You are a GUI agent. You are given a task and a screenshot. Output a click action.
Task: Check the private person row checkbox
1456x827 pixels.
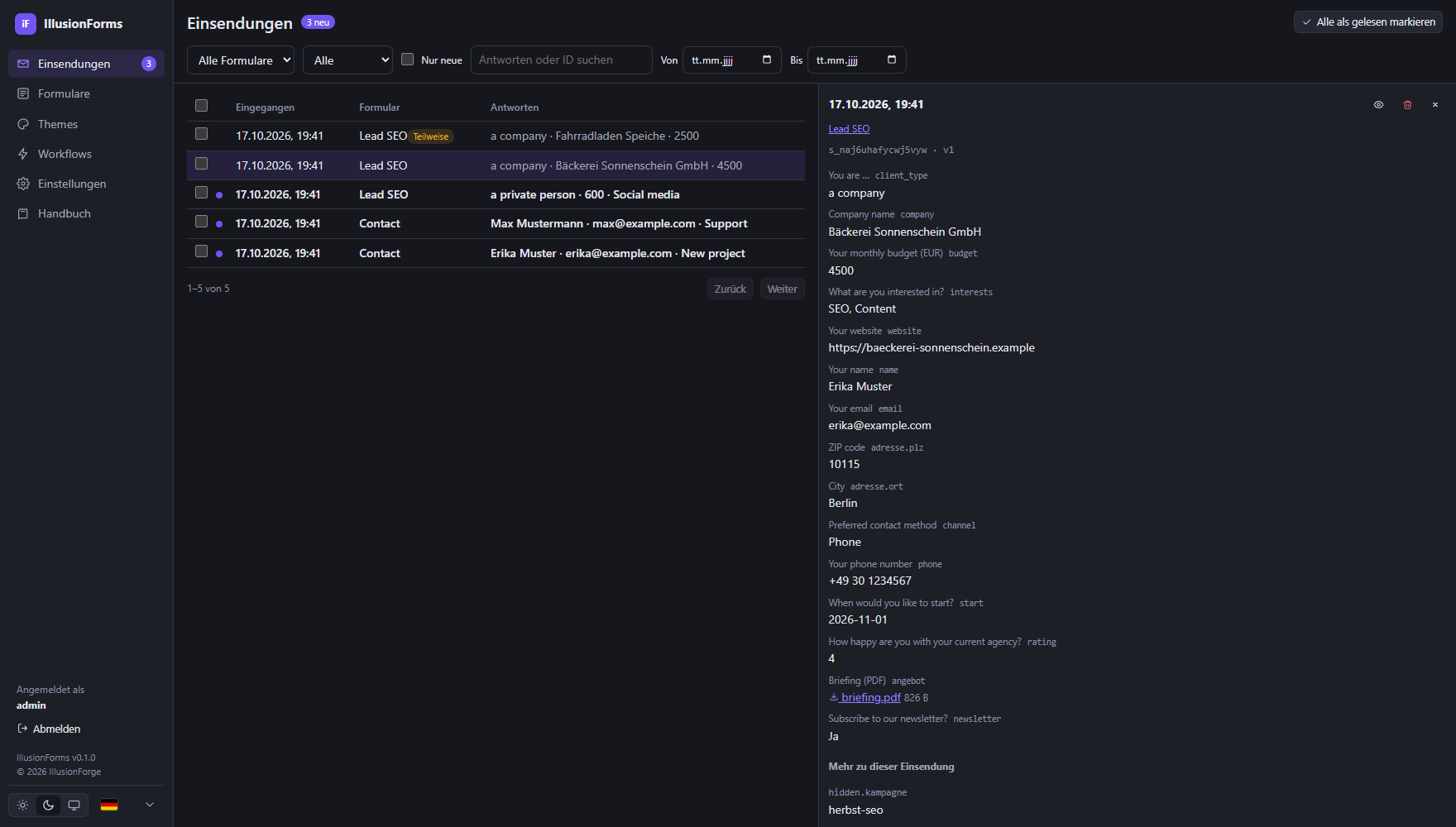tap(201, 193)
